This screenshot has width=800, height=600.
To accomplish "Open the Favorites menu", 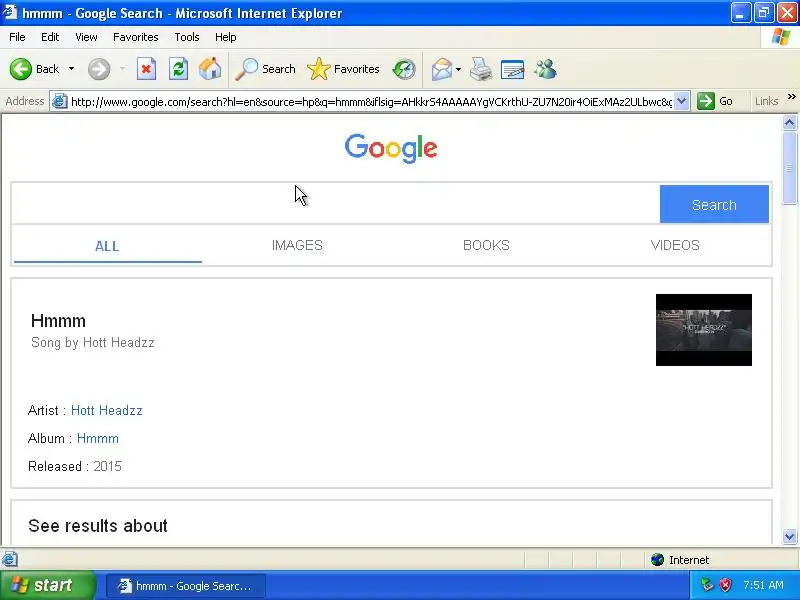I will pyautogui.click(x=136, y=37).
